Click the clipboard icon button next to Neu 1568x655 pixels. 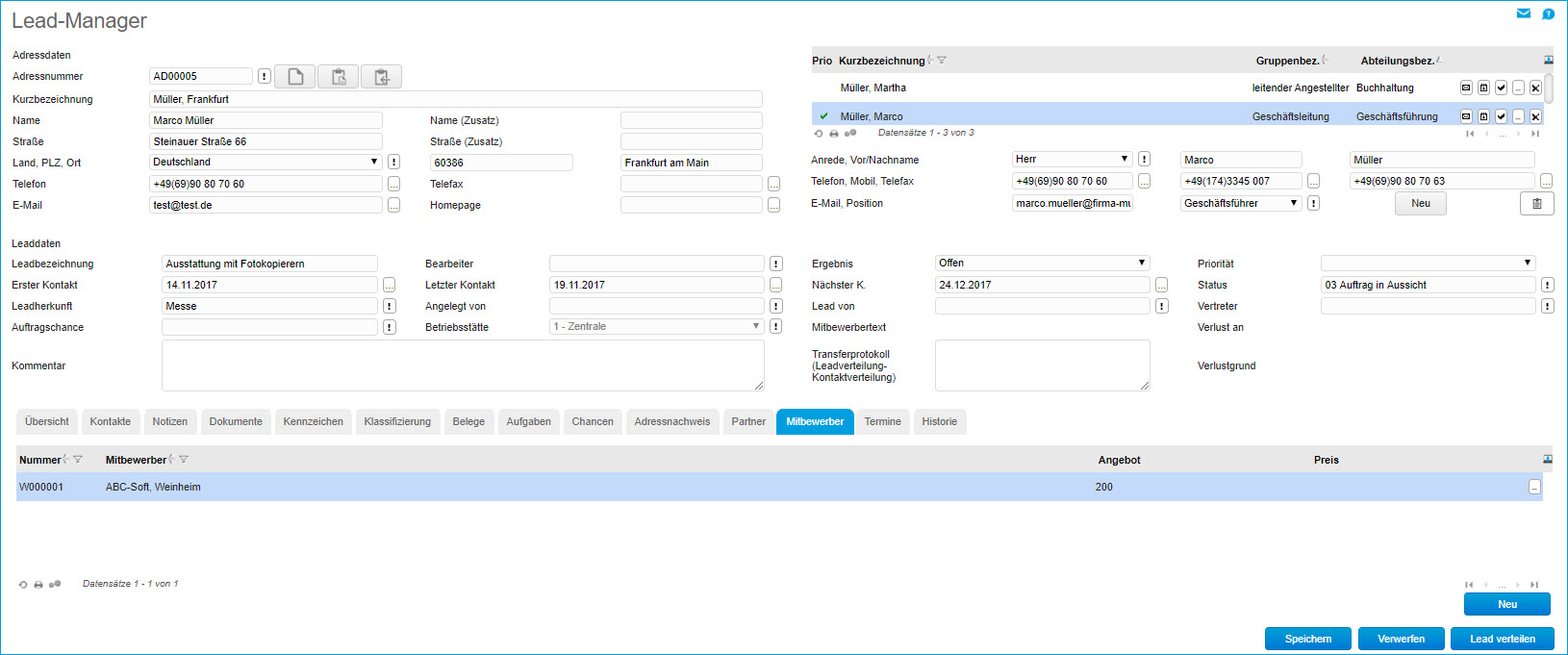pos(1536,203)
